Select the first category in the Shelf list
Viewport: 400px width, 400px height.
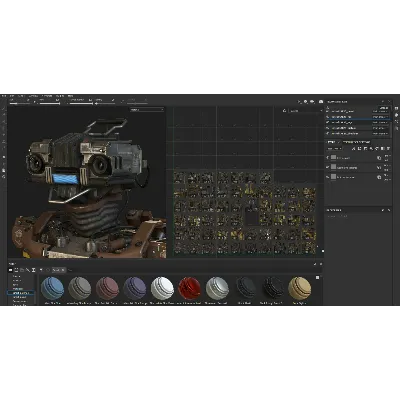[17, 276]
